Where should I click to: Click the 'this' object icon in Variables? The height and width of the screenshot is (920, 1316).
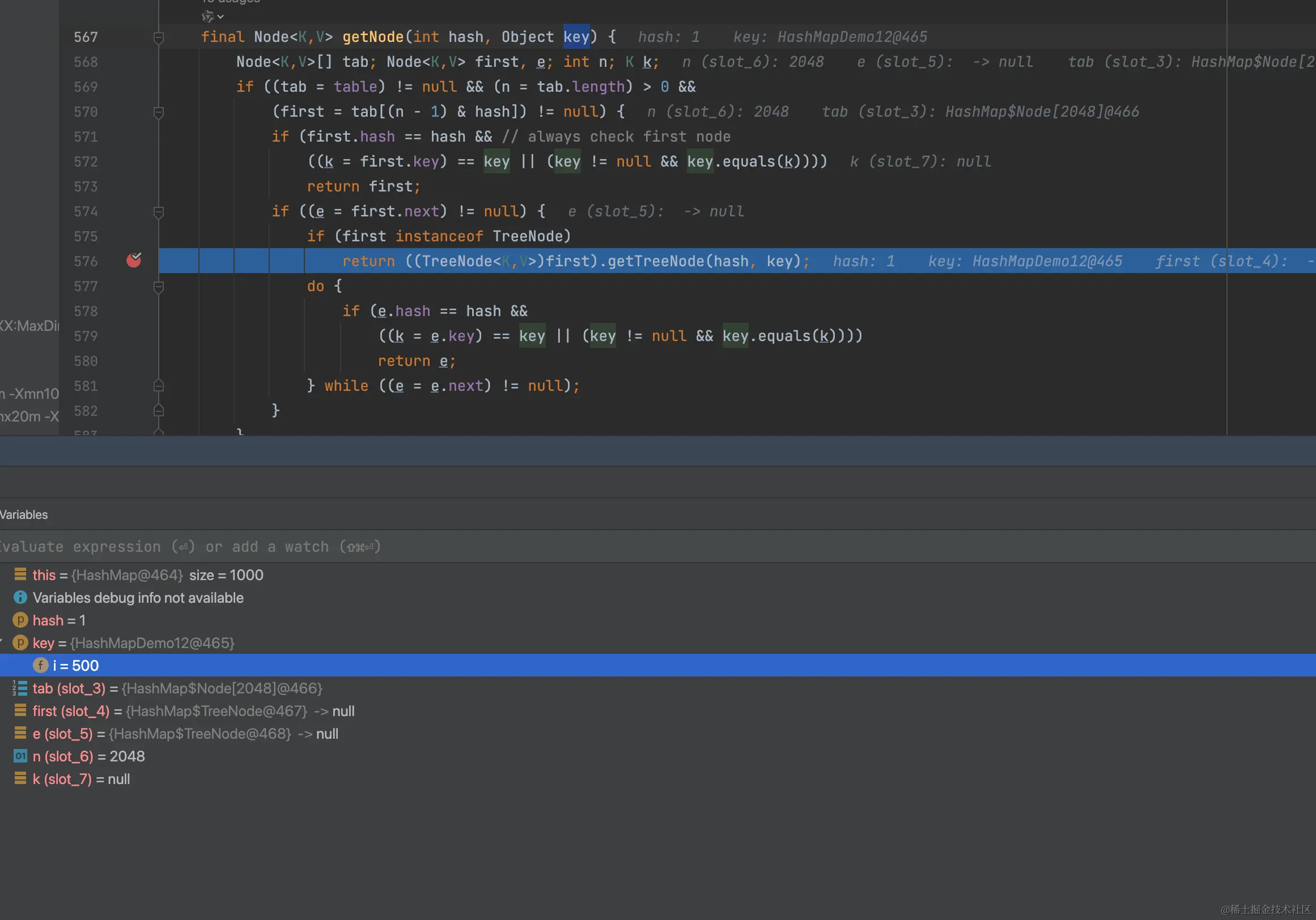point(20,574)
